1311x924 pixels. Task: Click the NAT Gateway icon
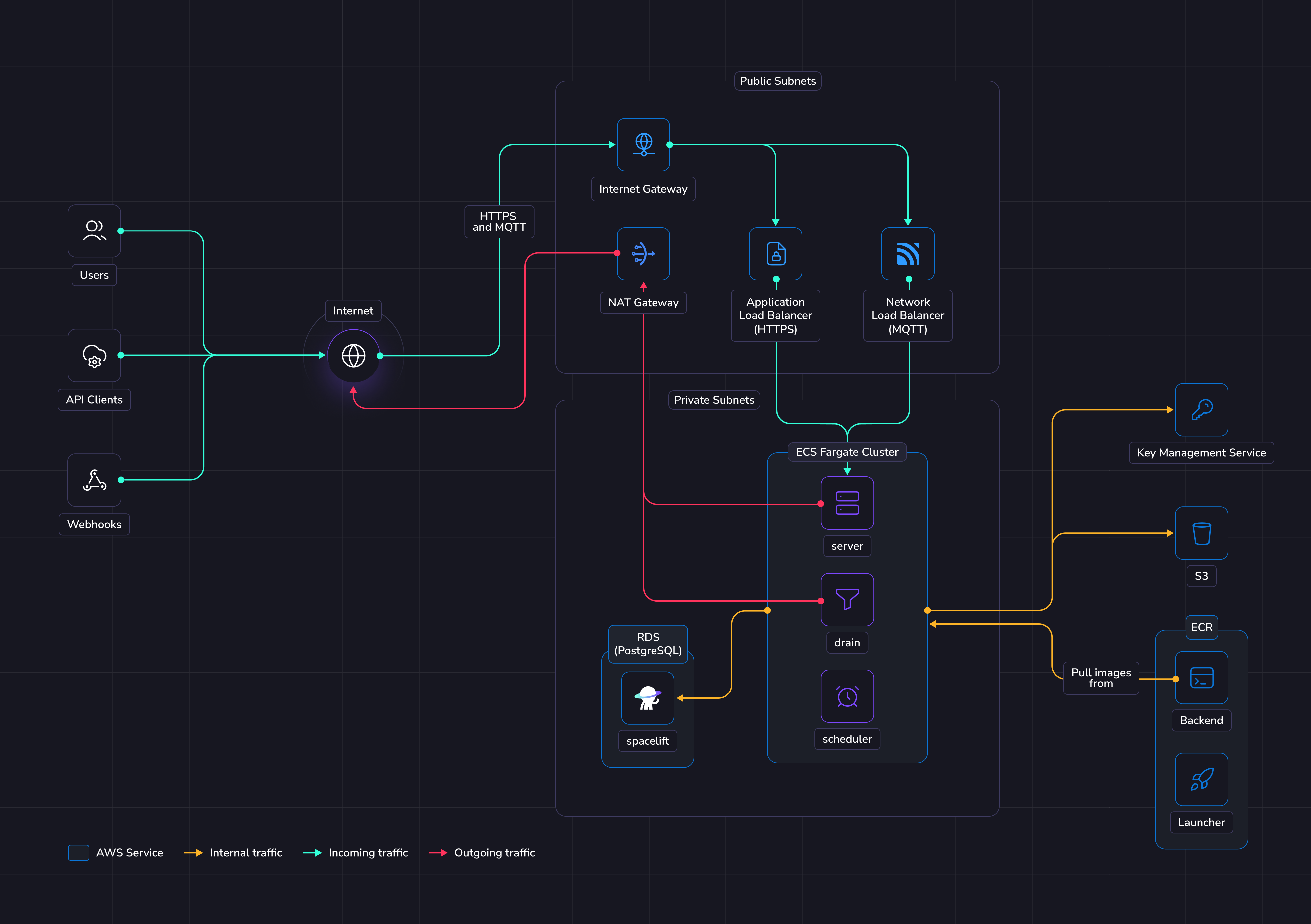click(x=644, y=254)
